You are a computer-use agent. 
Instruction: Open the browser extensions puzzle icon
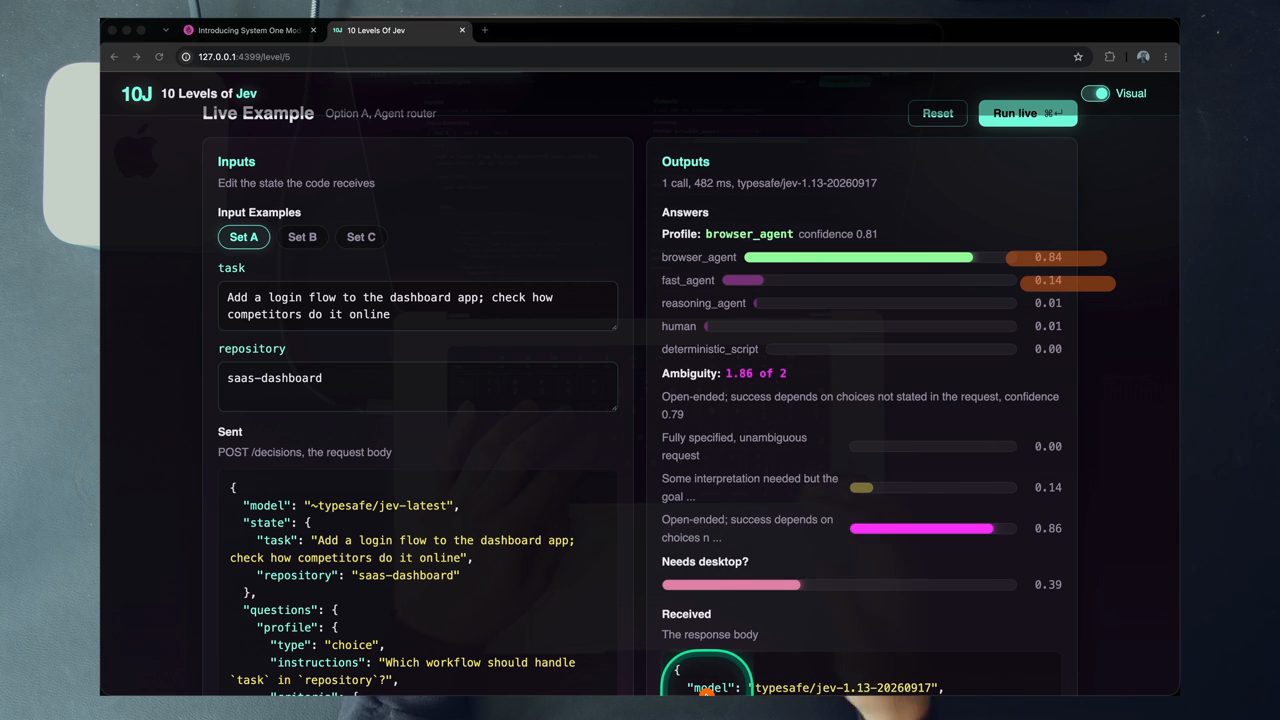(1110, 57)
